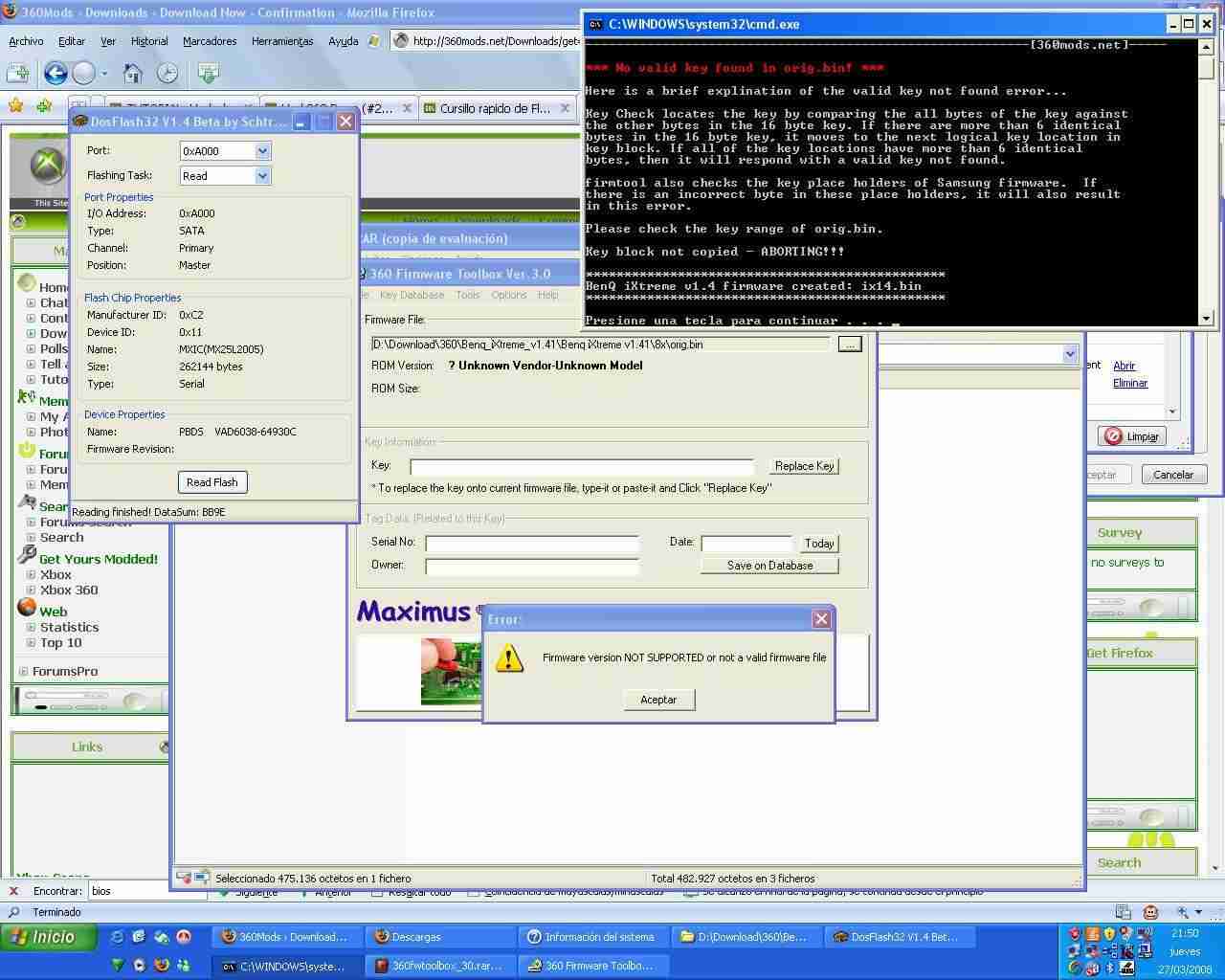Viewport: 1225px width, 980px height.
Task: Click the Firefox Back arrow button
Action: click(55, 73)
